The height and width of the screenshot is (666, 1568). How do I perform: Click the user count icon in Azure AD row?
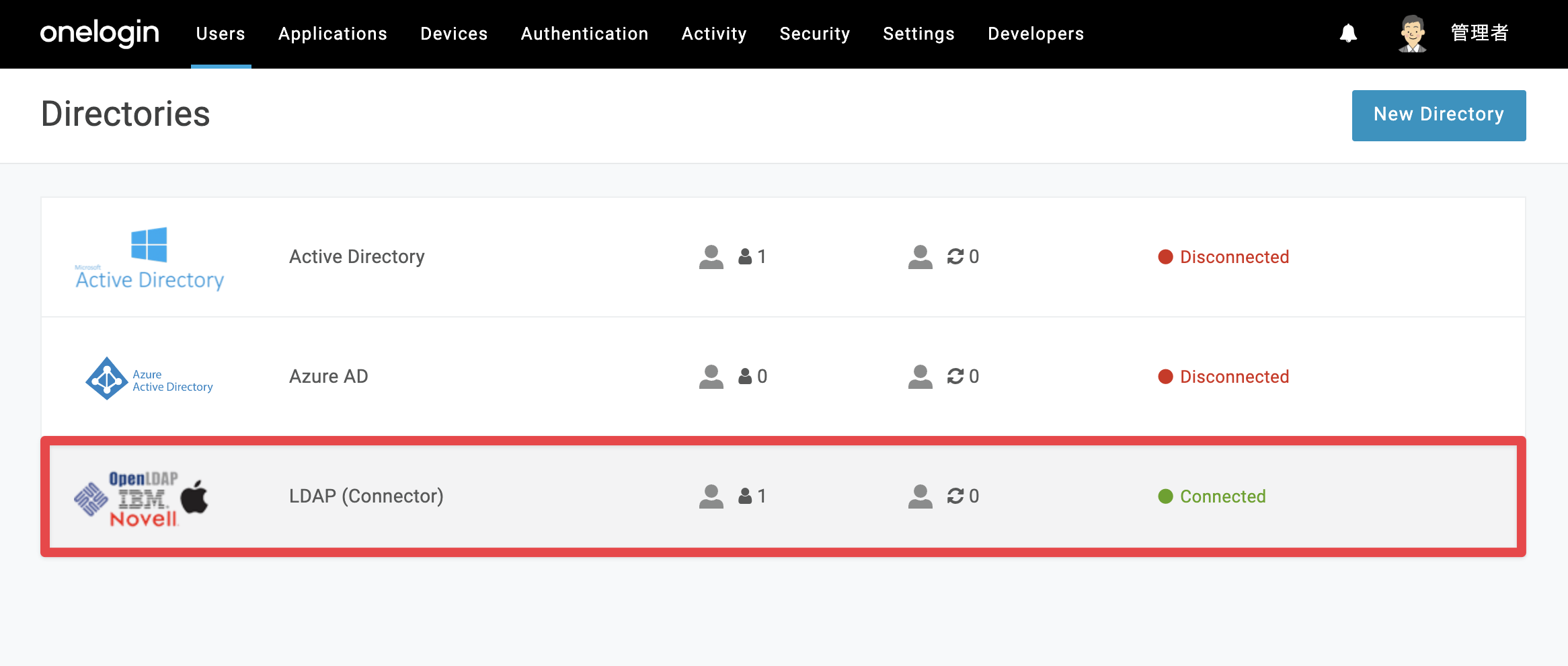tap(745, 376)
